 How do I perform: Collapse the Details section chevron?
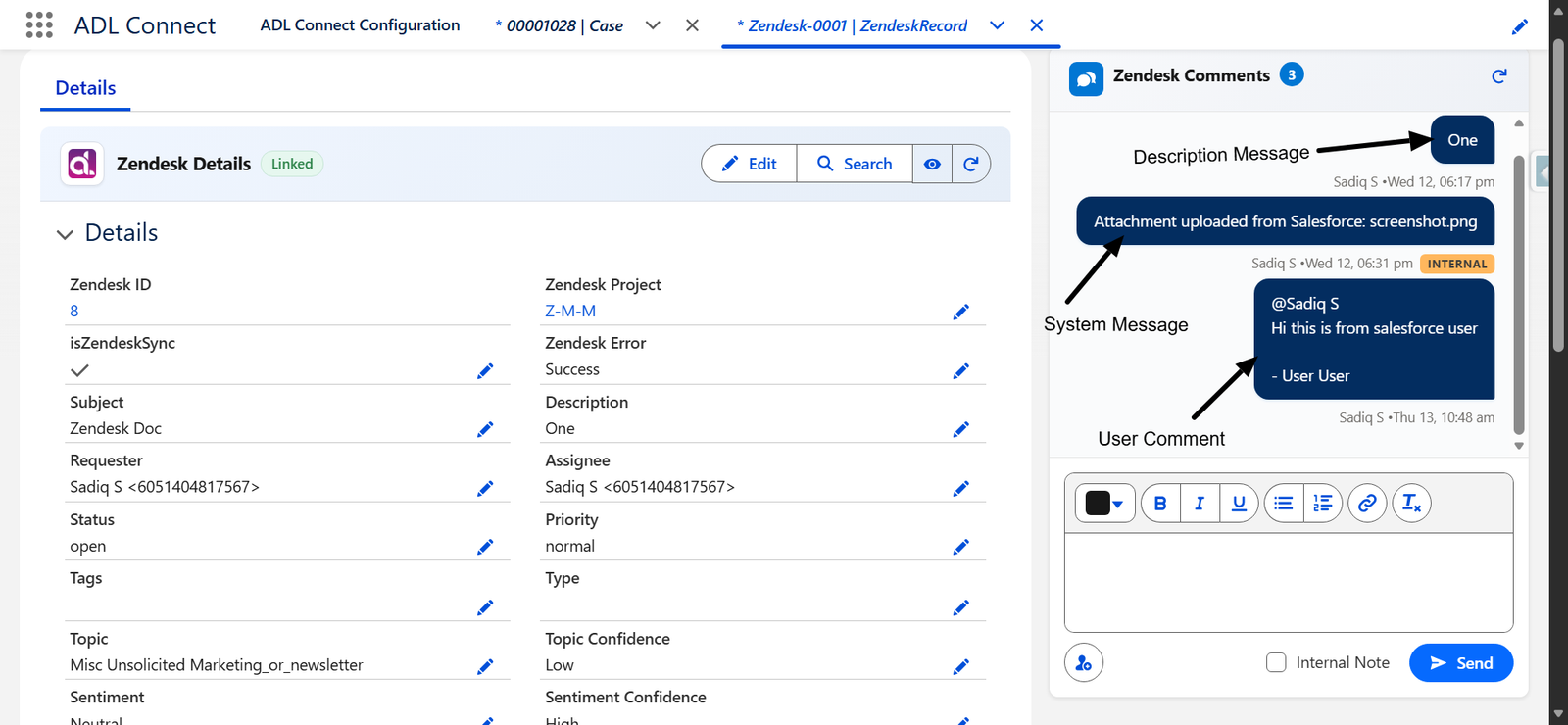[65, 234]
